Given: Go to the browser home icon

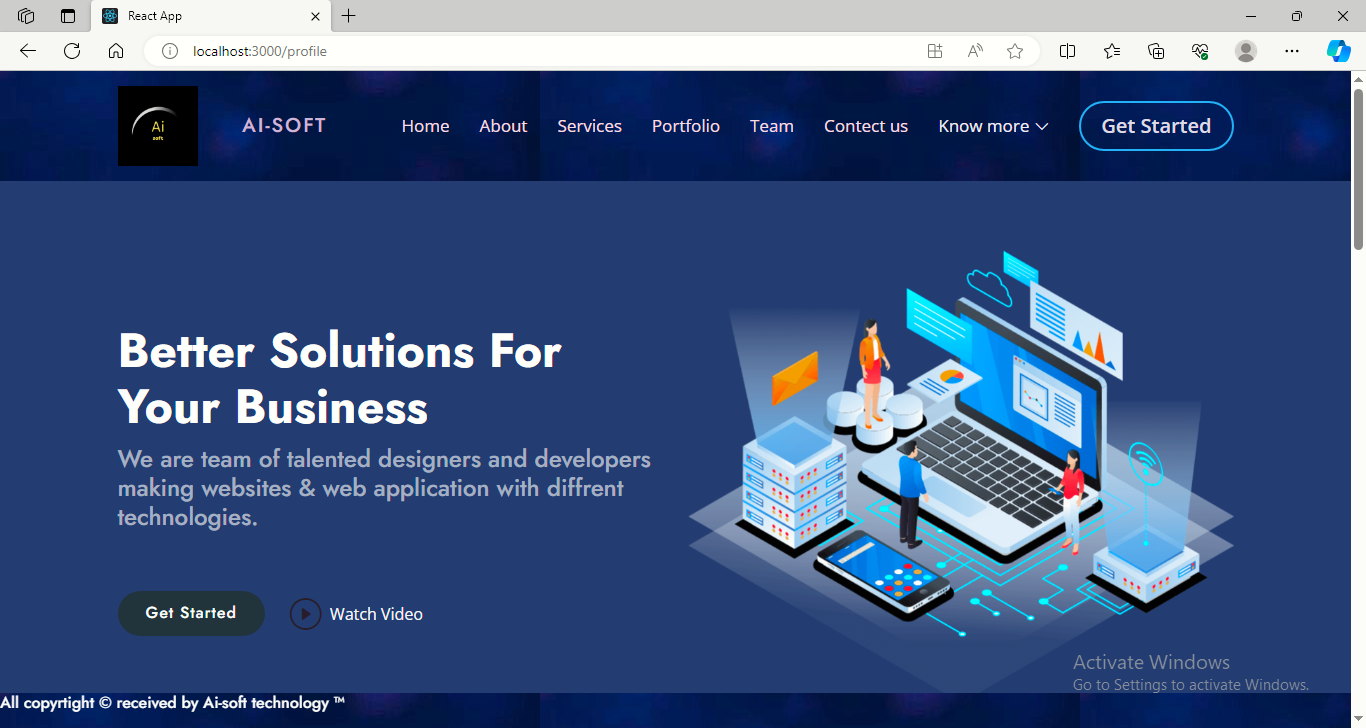Looking at the screenshot, I should coord(116,51).
